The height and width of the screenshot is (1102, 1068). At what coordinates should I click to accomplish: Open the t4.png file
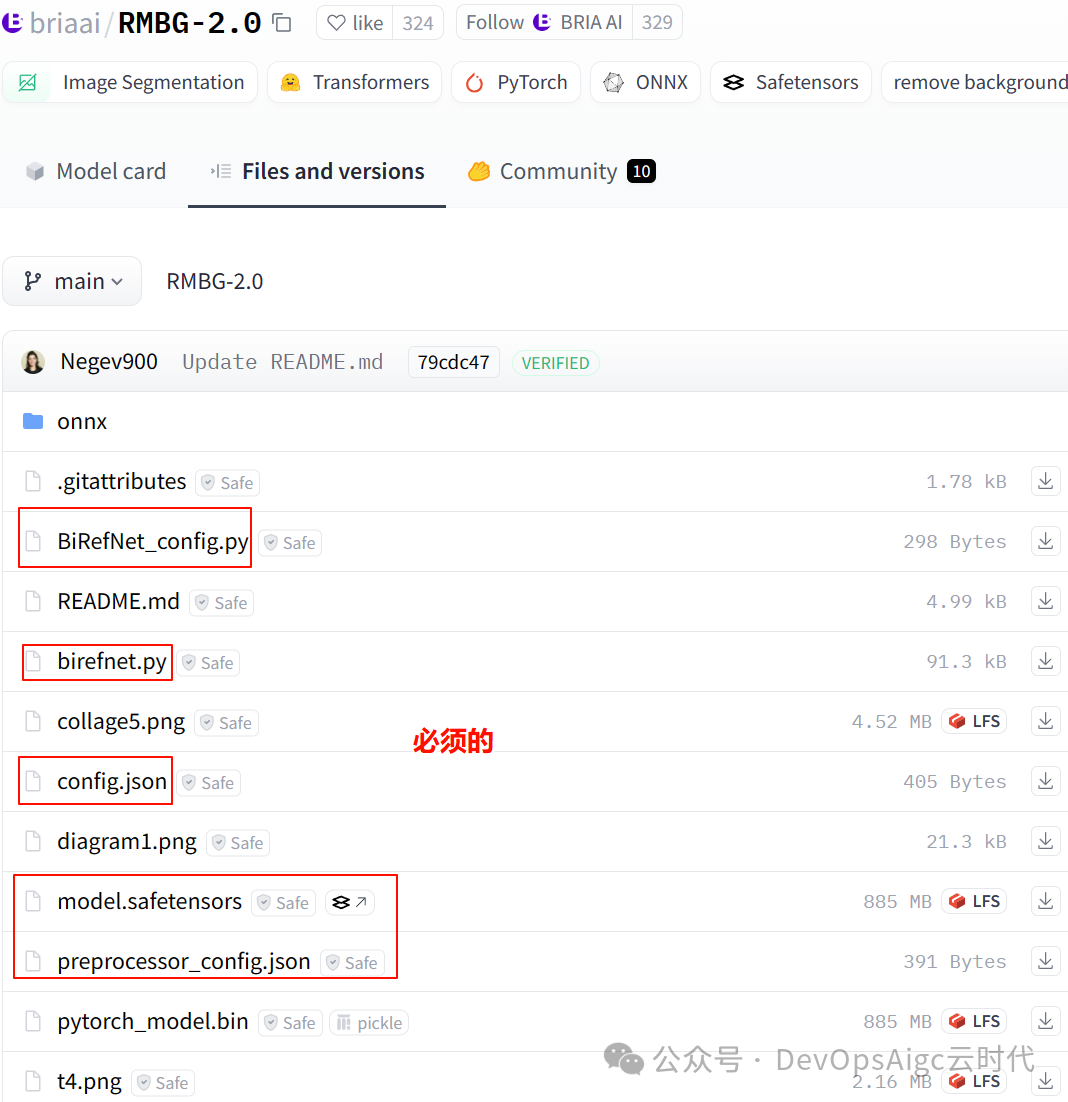89,1082
